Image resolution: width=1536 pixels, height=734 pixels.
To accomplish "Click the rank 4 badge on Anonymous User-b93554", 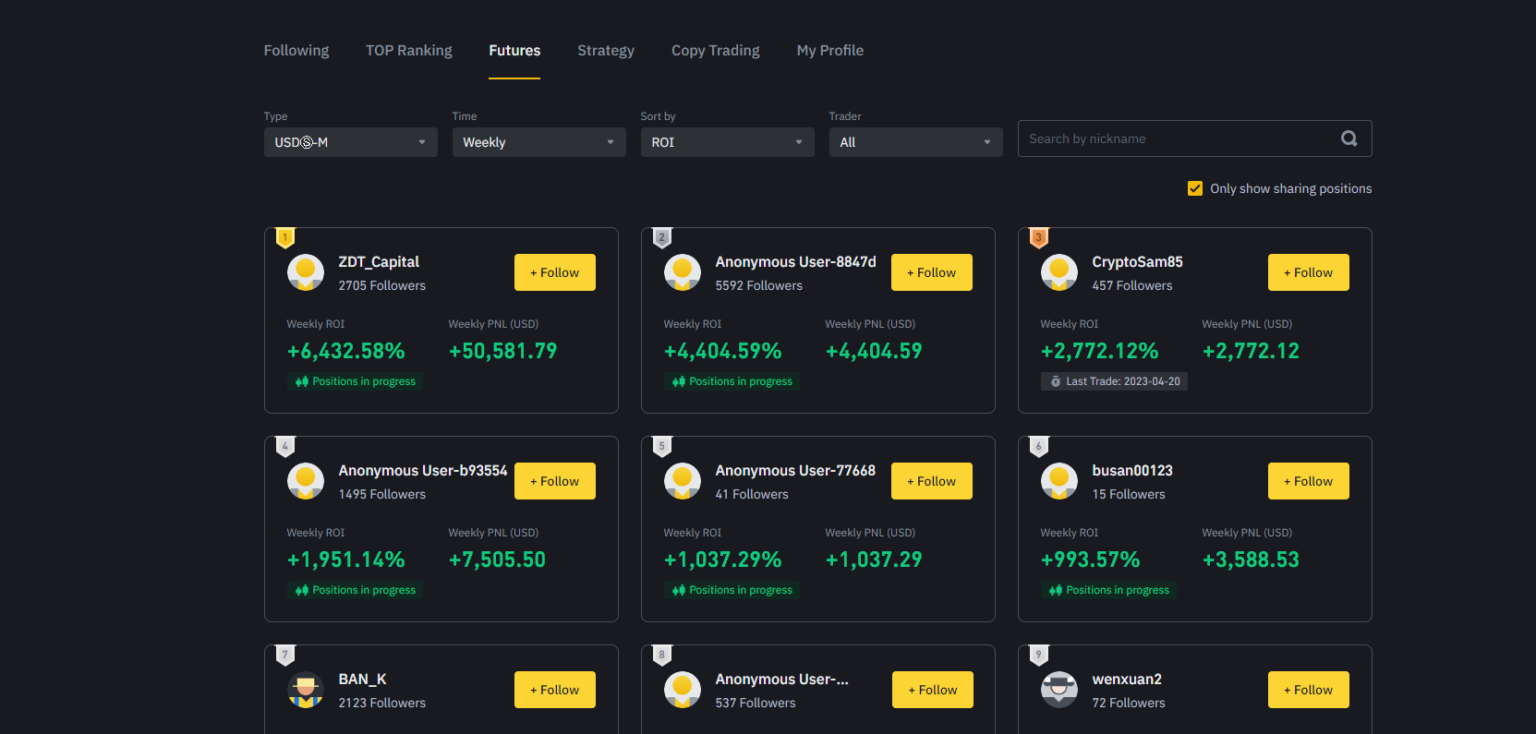I will [x=285, y=446].
